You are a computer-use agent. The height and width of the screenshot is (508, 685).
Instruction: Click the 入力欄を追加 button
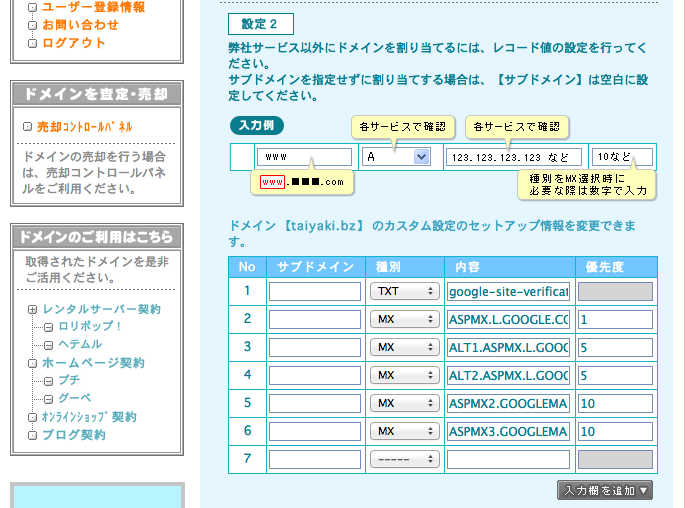tap(605, 490)
